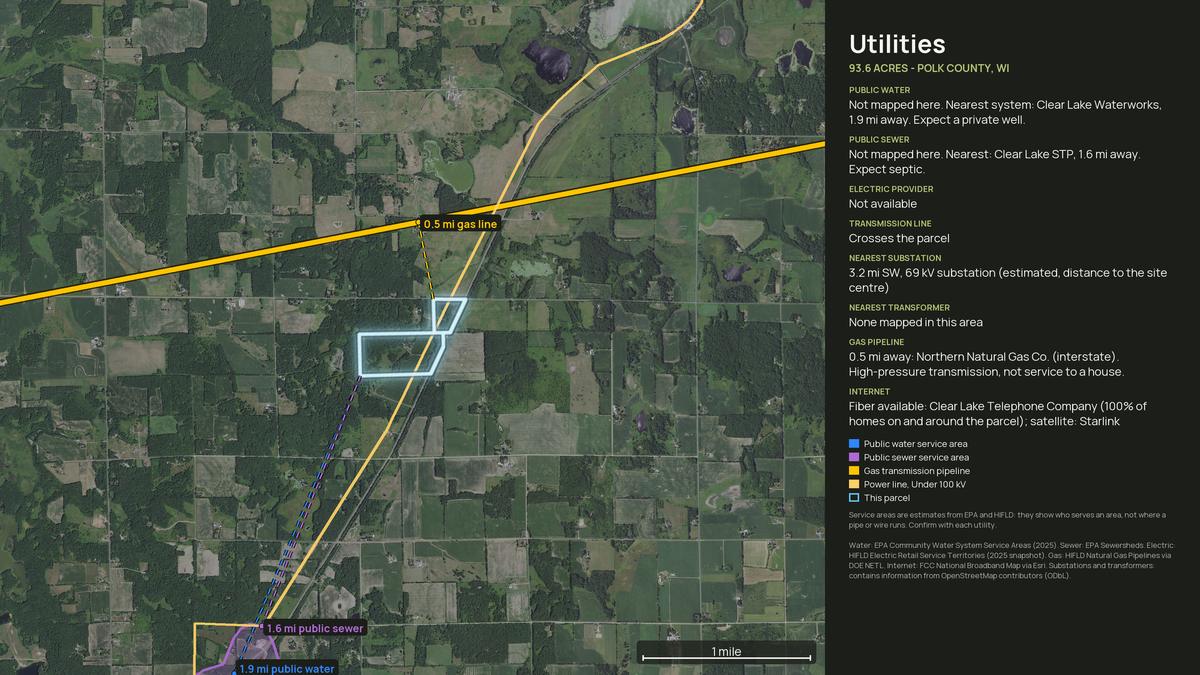
Task: Click the 69 kV substation distance text
Action: coord(1008,280)
